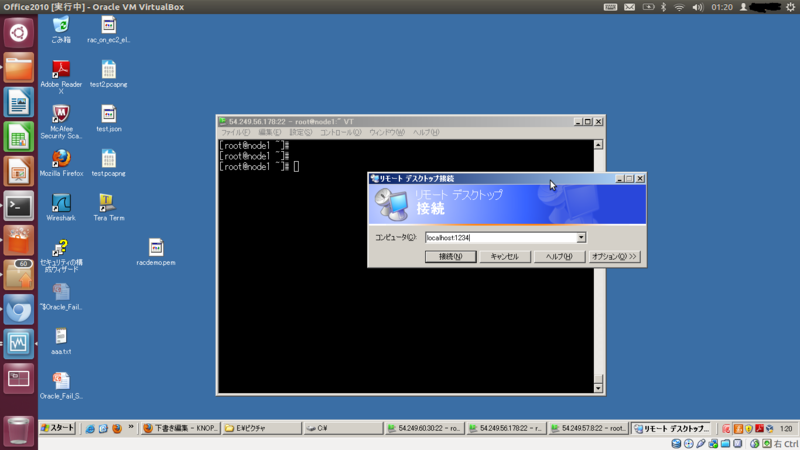
Task: Launch LibreOffice Calc from the launcher
Action: point(18,137)
